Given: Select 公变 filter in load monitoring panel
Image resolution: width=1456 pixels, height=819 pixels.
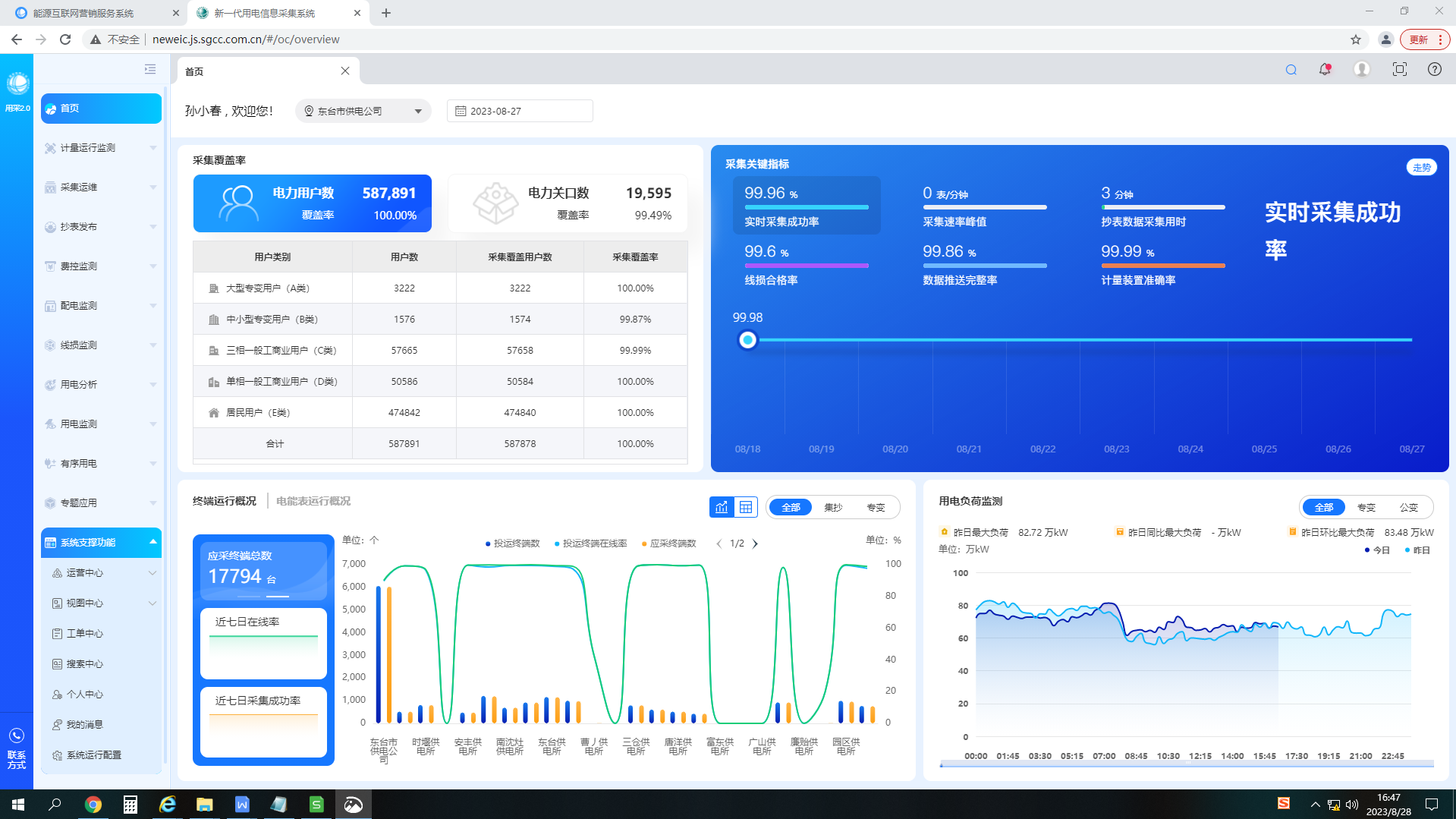Looking at the screenshot, I should (x=1408, y=507).
